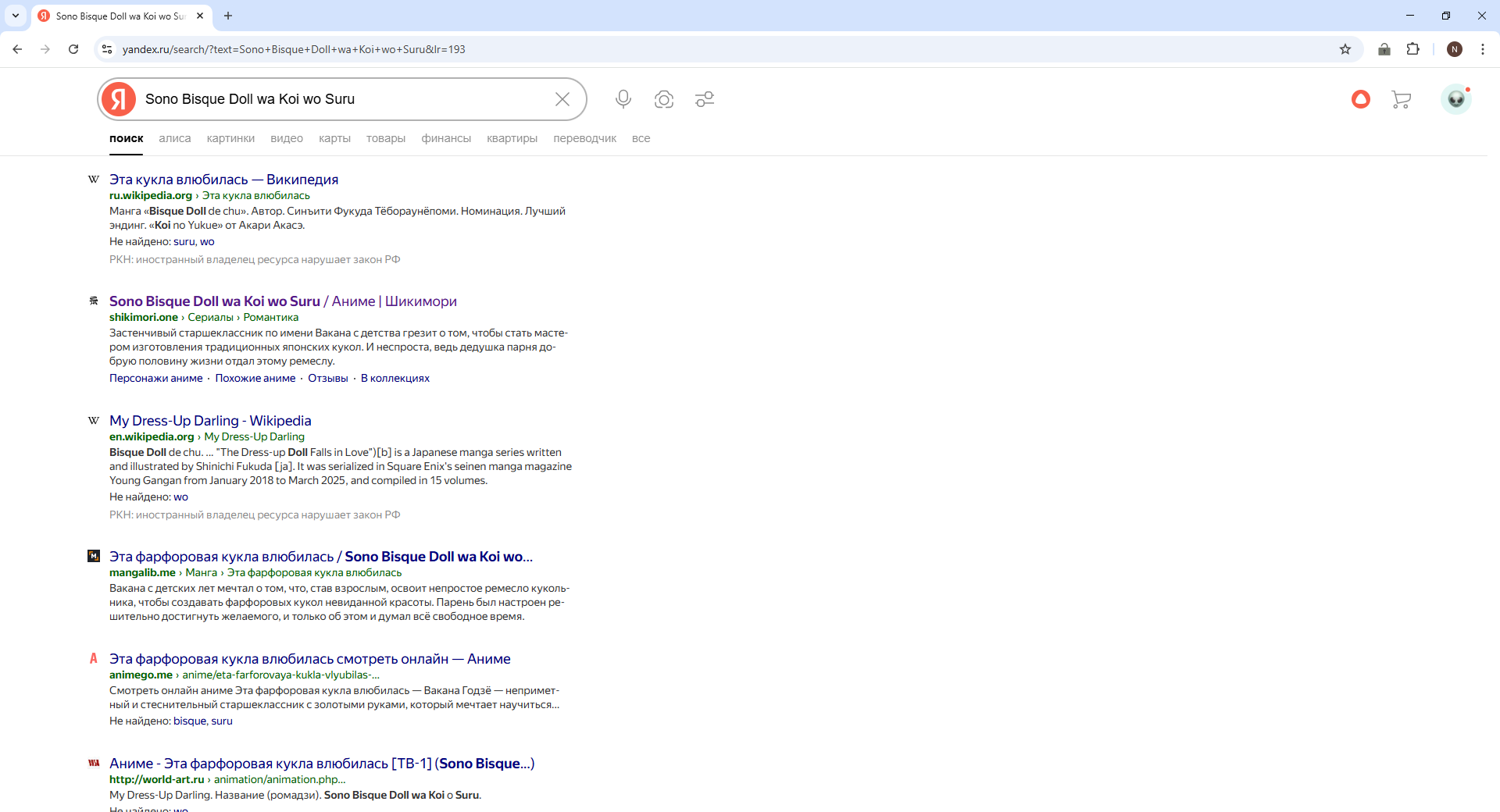Open the user profile avatar
The height and width of the screenshot is (812, 1500).
1455,99
